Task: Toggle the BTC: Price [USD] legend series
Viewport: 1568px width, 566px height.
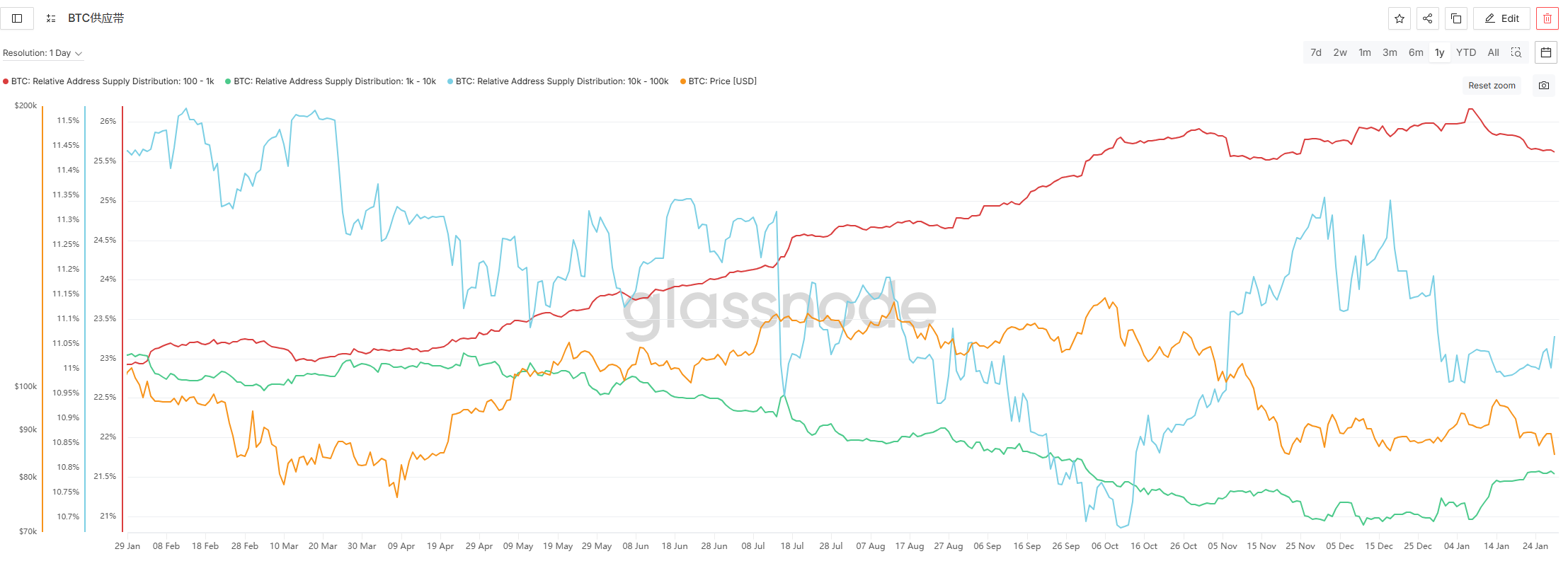Action: pyautogui.click(x=722, y=81)
